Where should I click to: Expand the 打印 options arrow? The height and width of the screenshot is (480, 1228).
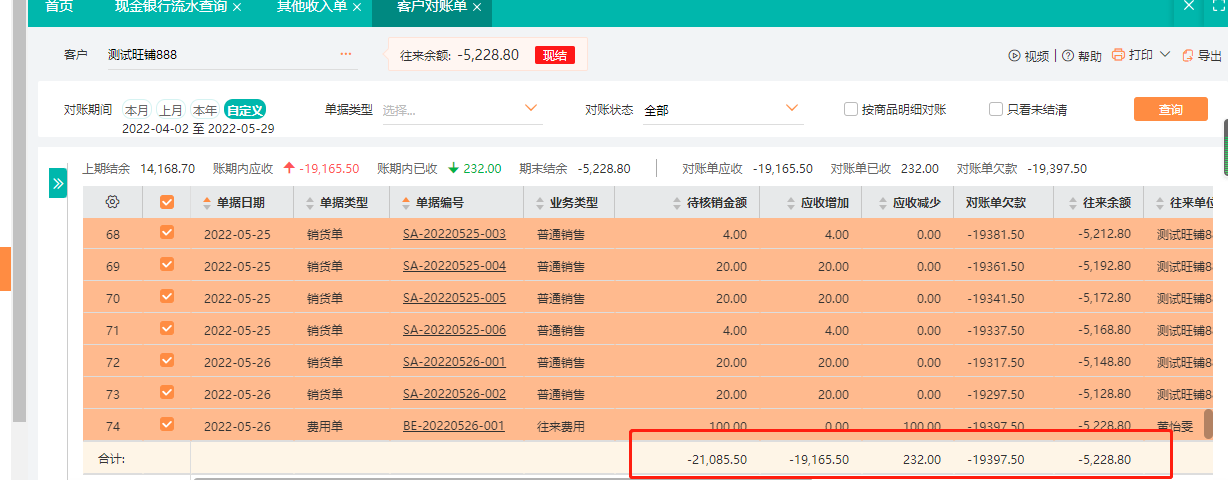1165,55
